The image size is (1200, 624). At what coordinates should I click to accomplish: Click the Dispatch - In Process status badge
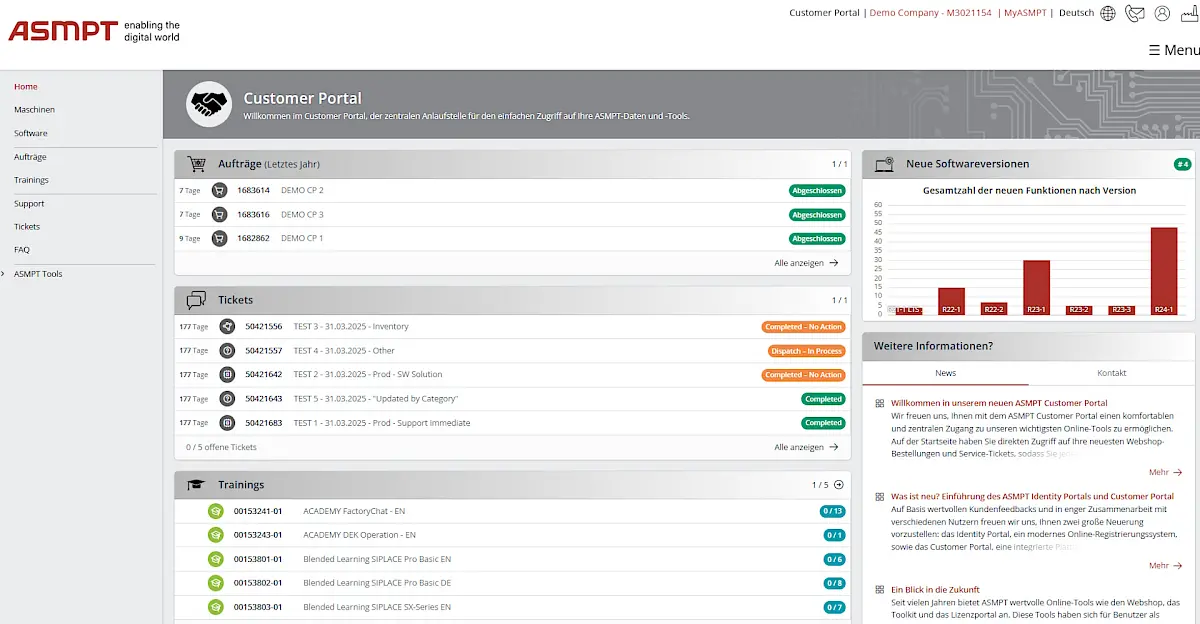tap(806, 351)
